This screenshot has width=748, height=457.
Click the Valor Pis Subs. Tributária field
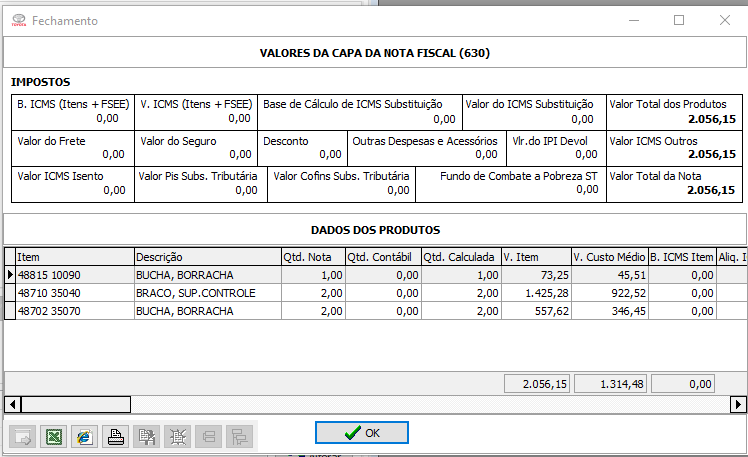pos(201,184)
